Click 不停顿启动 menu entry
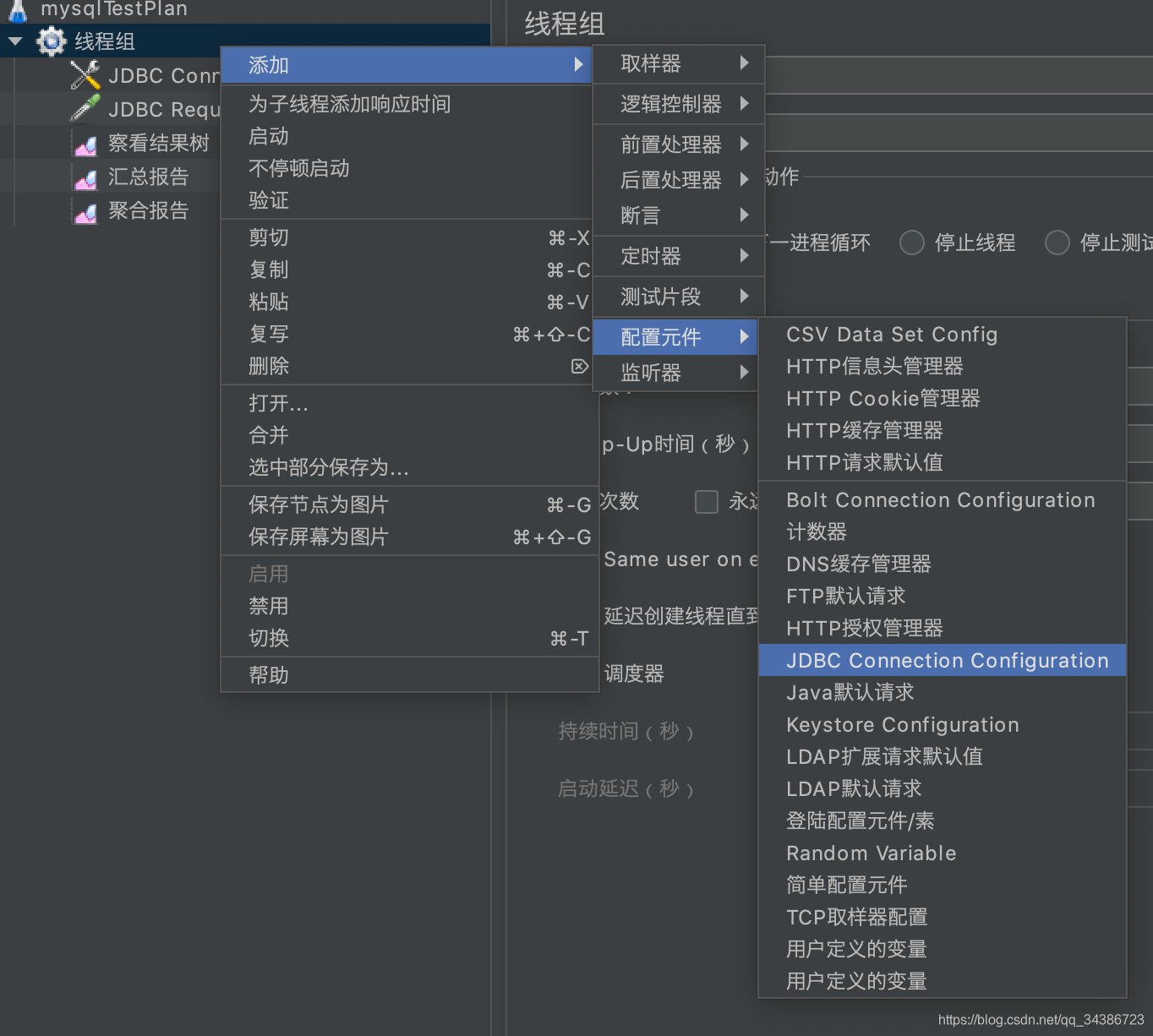Screen dimensions: 1153x1036 click(x=406, y=168)
